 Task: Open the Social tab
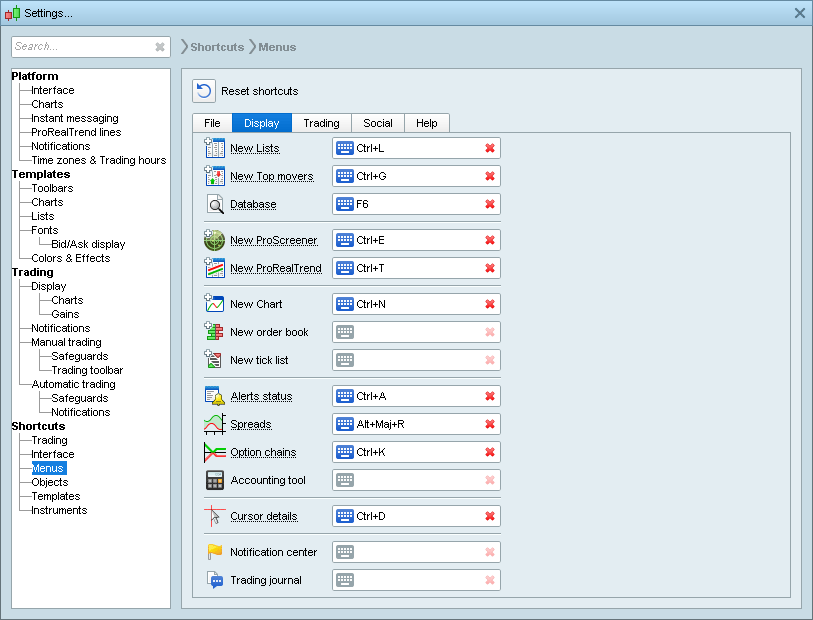pyautogui.click(x=377, y=123)
